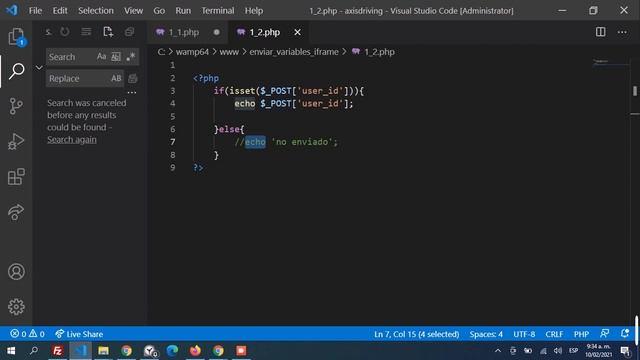Screen dimensions: 640x360
Task: Open Windows taskbar search
Action: 34,351
